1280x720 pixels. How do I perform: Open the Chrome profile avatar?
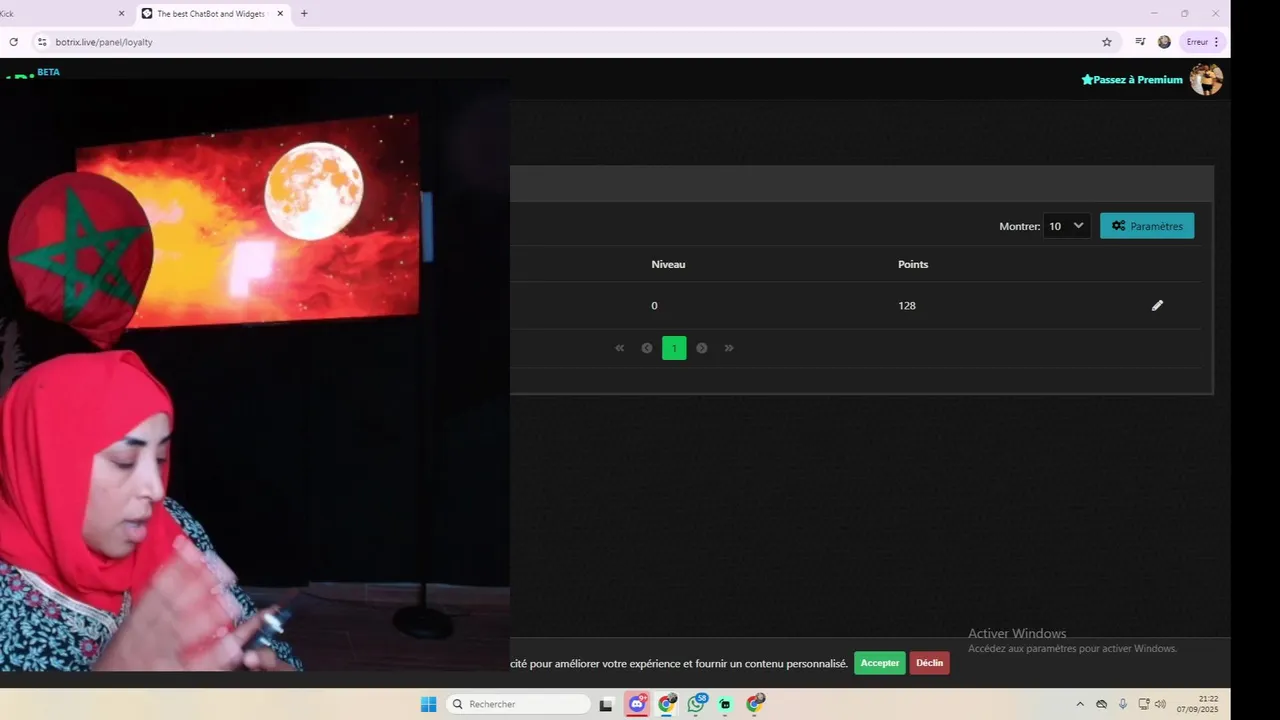[1164, 42]
